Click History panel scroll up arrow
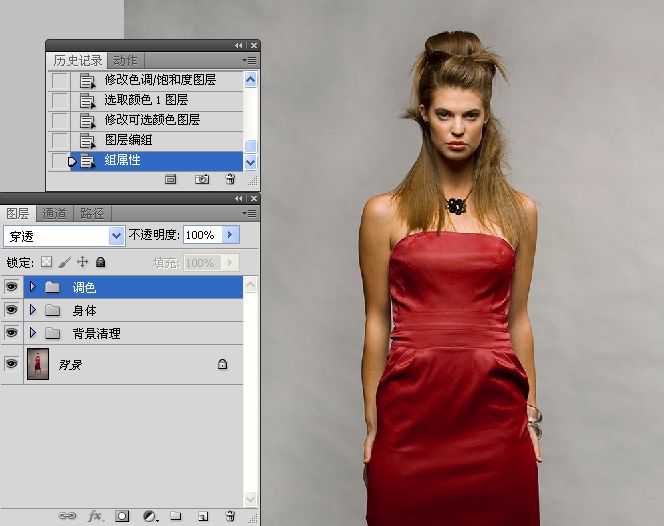The height and width of the screenshot is (526, 664). [x=250, y=80]
